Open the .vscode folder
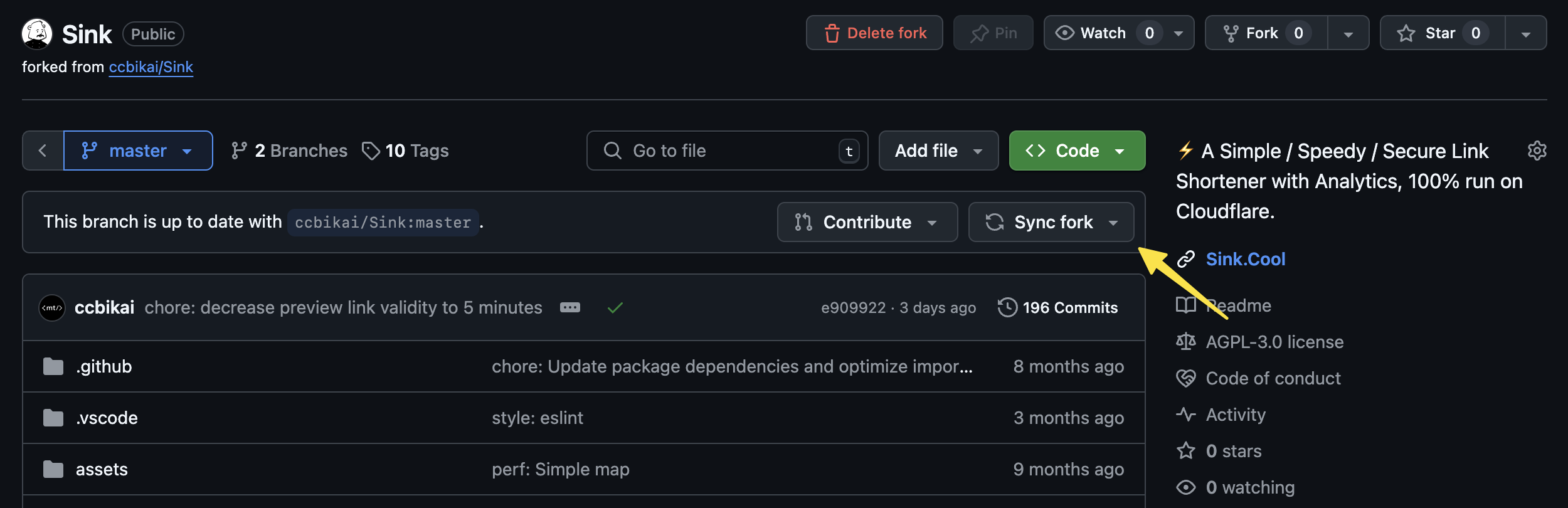 (107, 418)
